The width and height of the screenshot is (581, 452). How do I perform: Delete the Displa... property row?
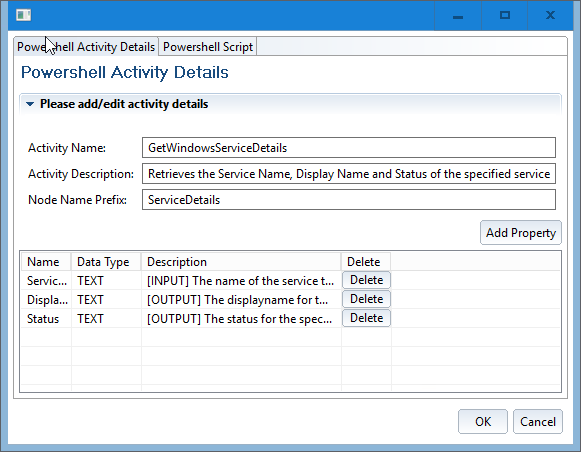point(366,299)
